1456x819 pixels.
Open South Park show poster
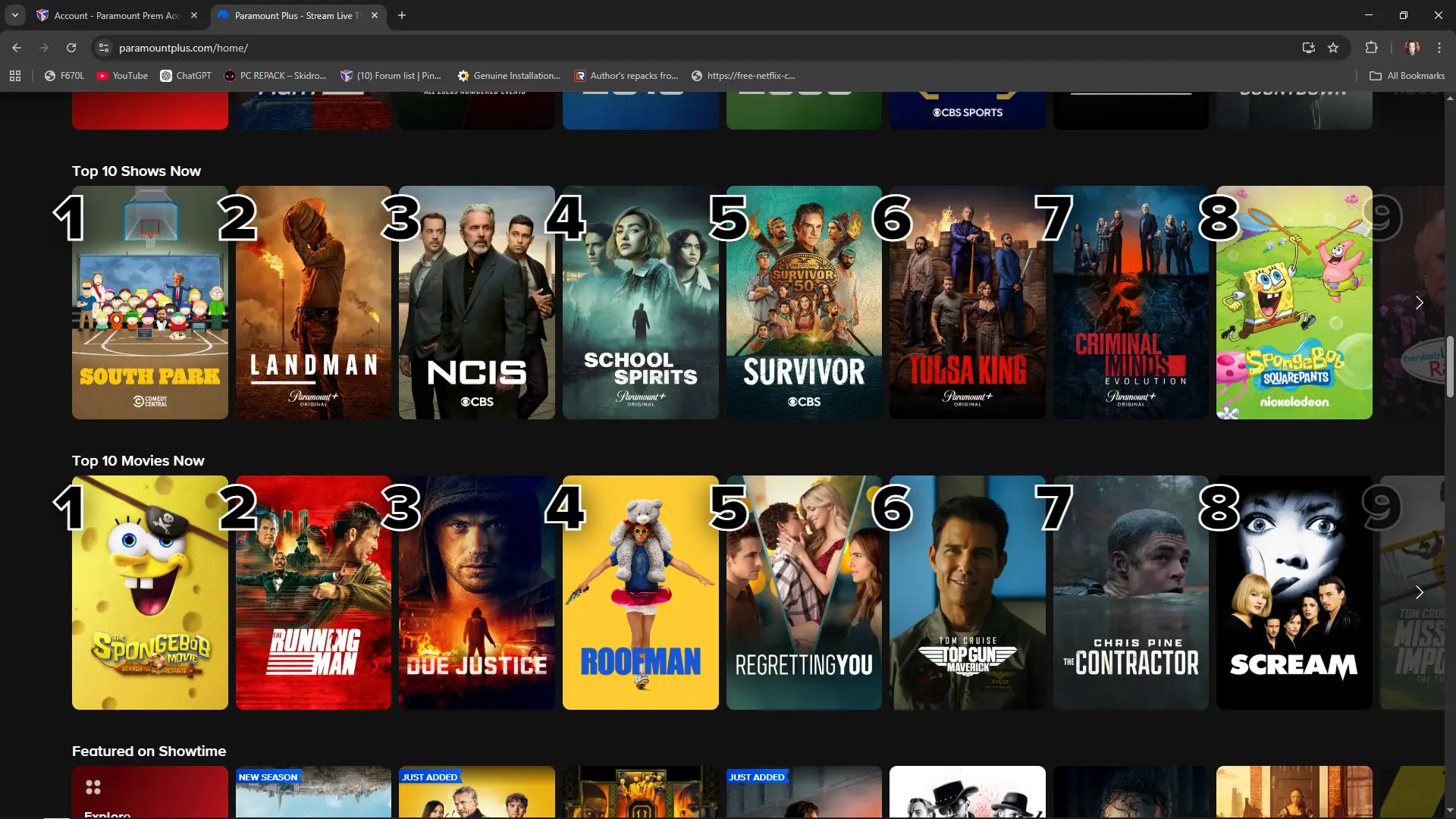click(150, 303)
